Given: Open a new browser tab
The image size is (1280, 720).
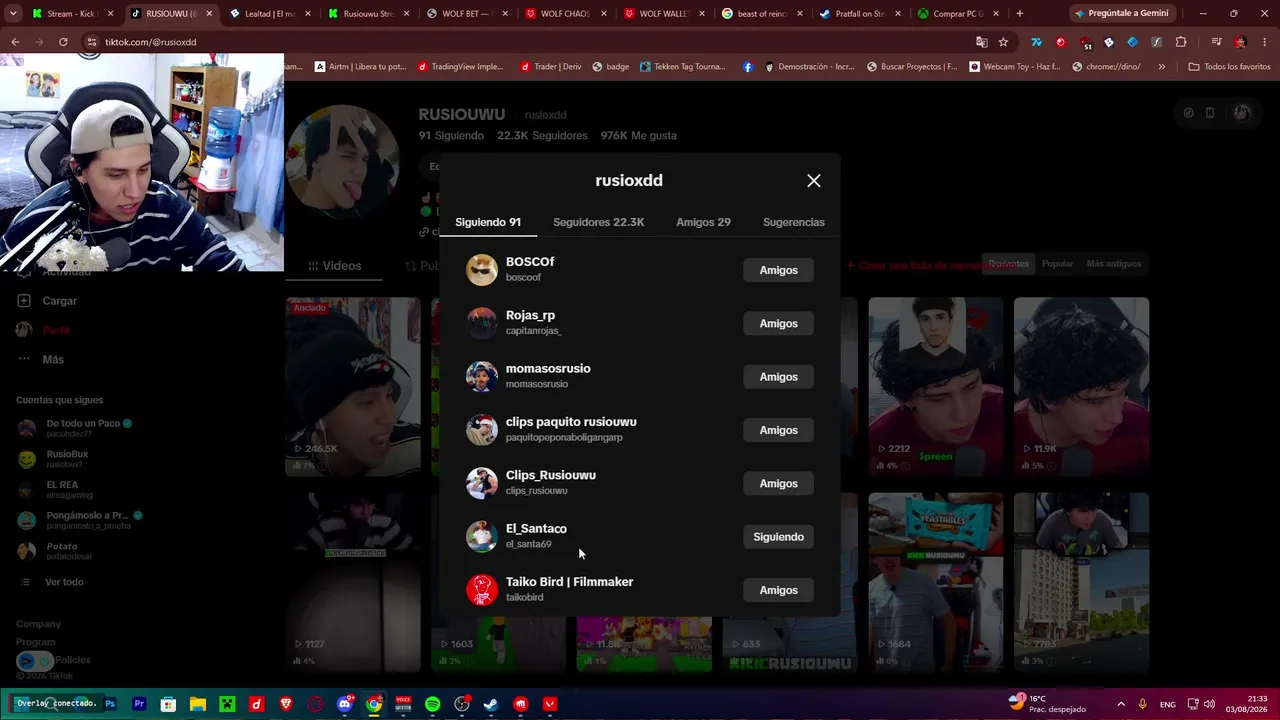Looking at the screenshot, I should [1019, 14].
